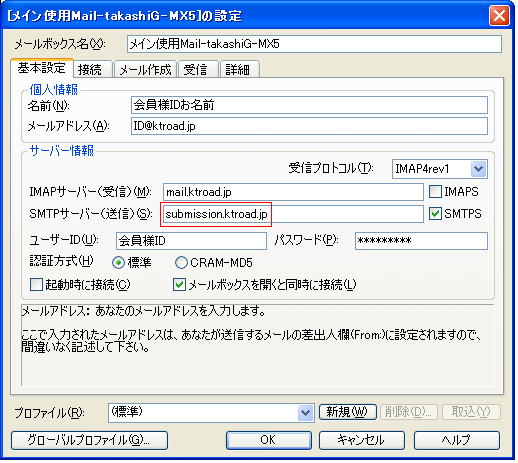
Task: Open ヘルプ button
Action: (x=457, y=440)
